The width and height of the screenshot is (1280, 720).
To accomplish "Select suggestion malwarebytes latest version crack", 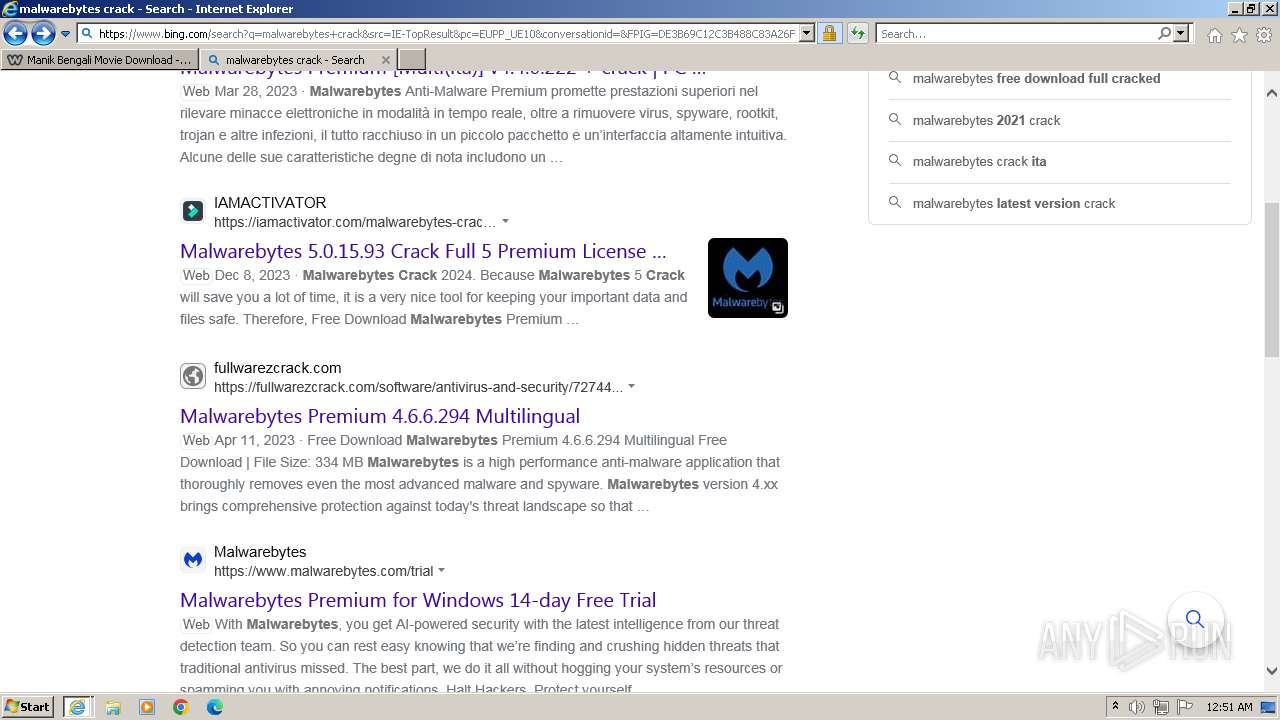I will (x=1013, y=203).
